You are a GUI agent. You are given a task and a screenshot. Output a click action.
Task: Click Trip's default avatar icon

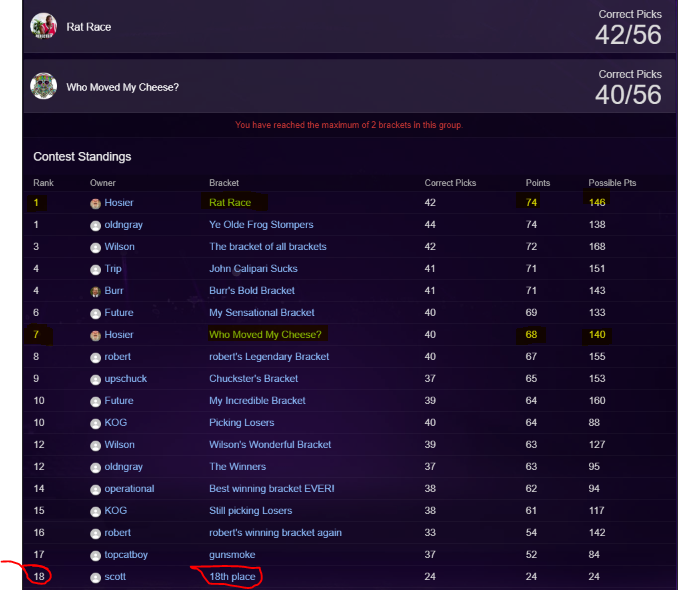95,269
